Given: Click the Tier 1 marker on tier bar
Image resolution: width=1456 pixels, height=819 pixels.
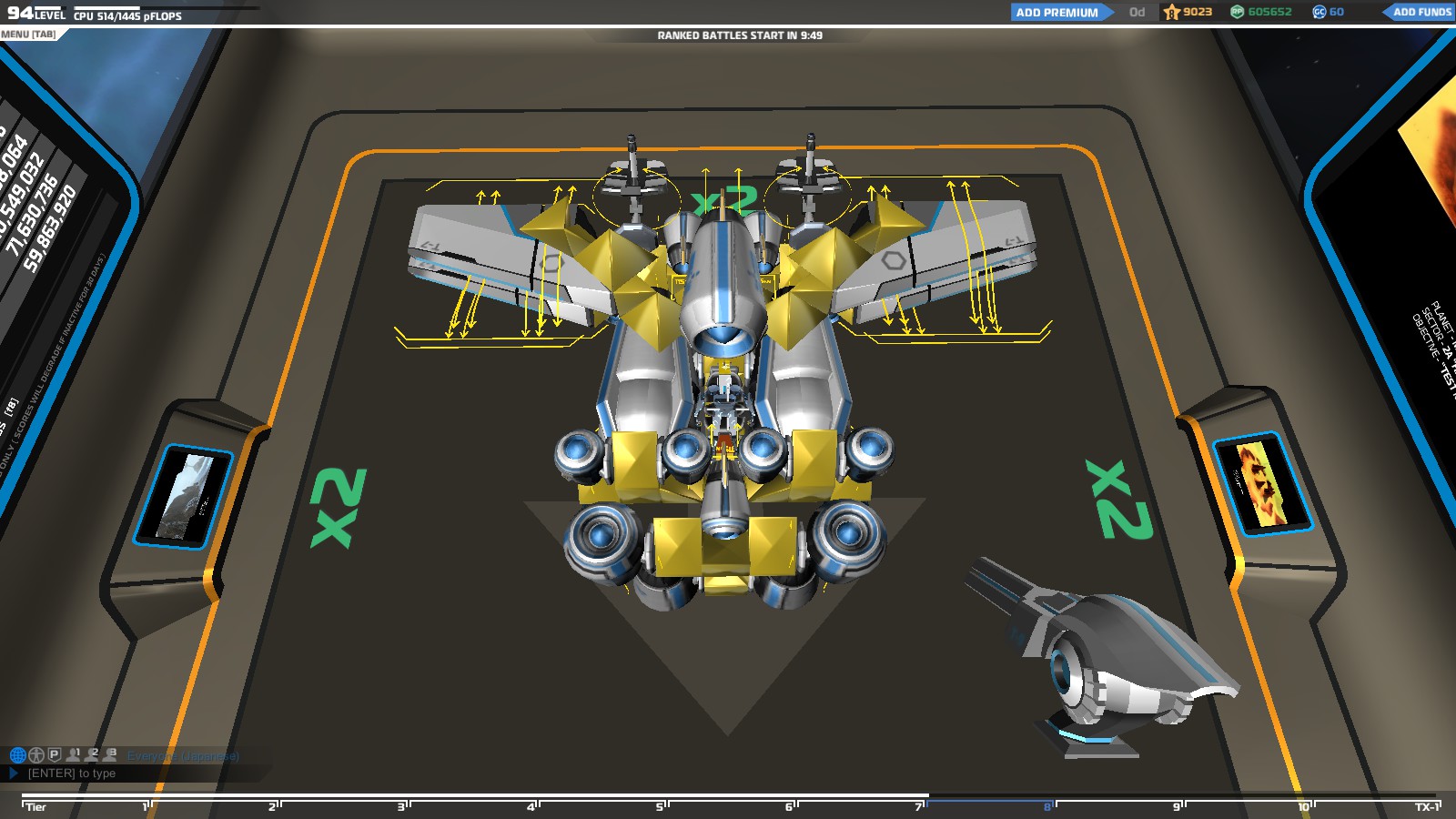Looking at the screenshot, I should [x=146, y=806].
